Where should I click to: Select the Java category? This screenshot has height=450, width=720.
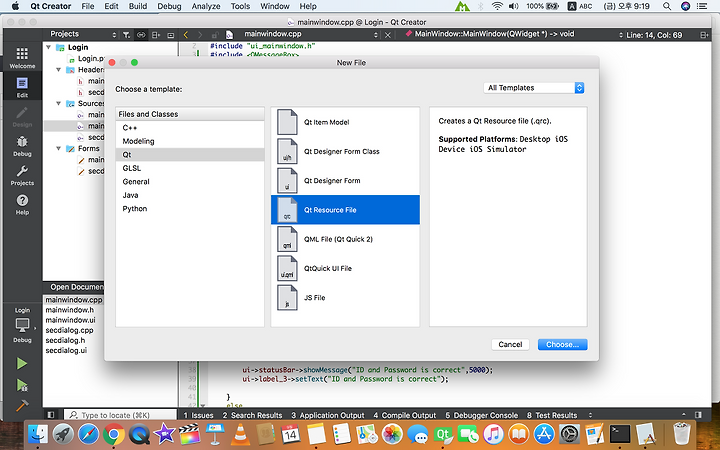point(190,195)
